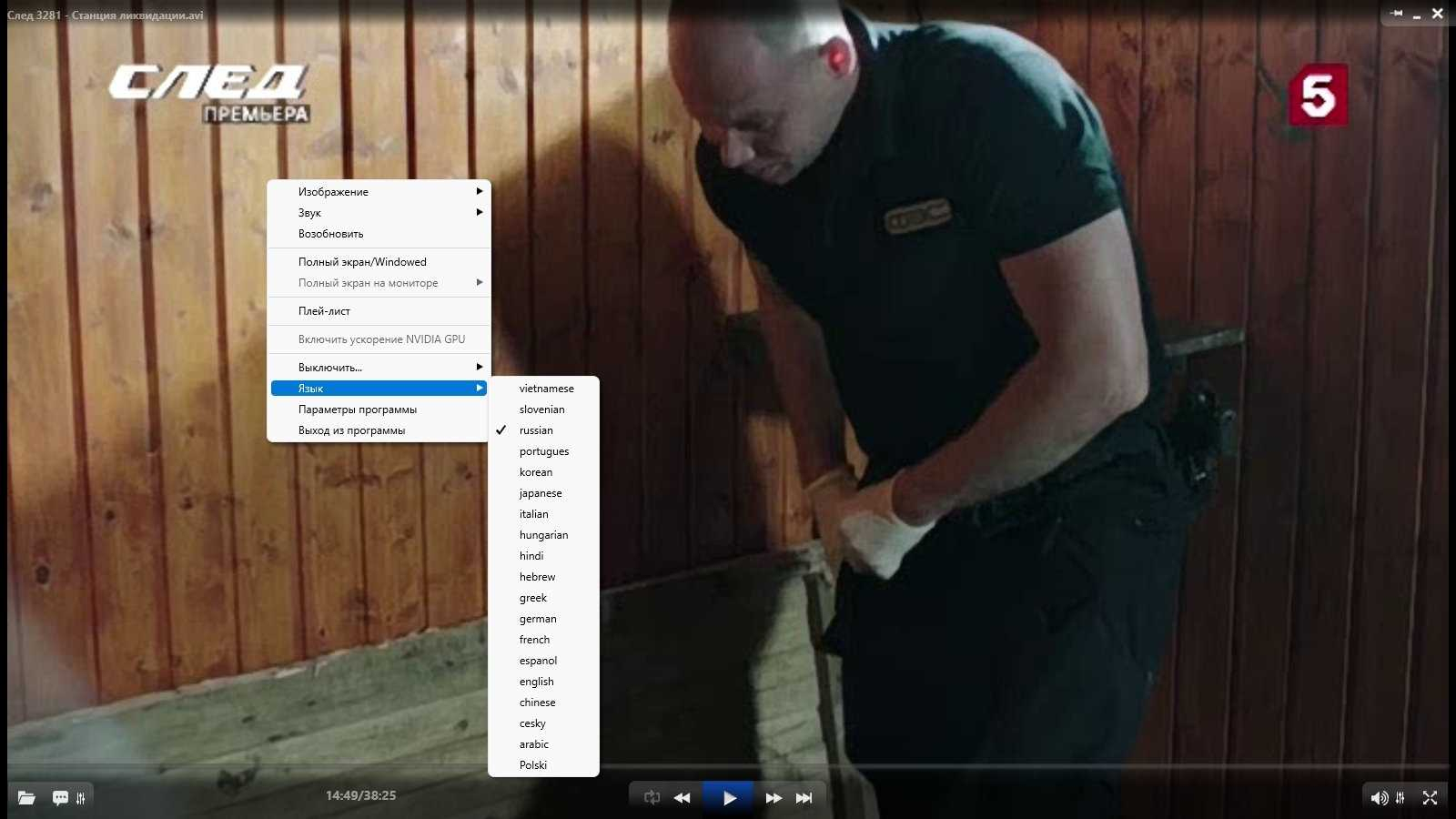
Task: Click the highlighted Язык menu item
Action: [379, 389]
